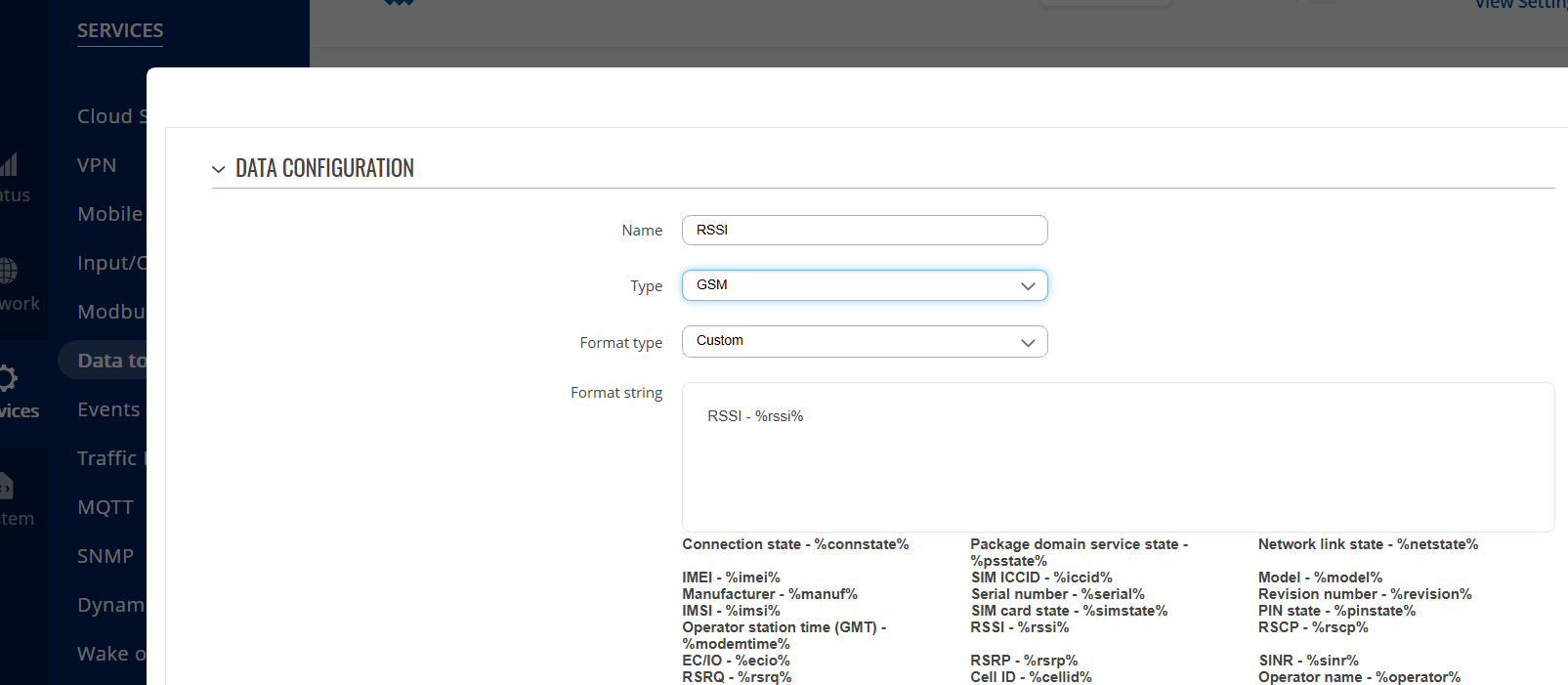Click the 'PIN state - %pinstate%' hint
1568x685 pixels.
tap(1336, 611)
